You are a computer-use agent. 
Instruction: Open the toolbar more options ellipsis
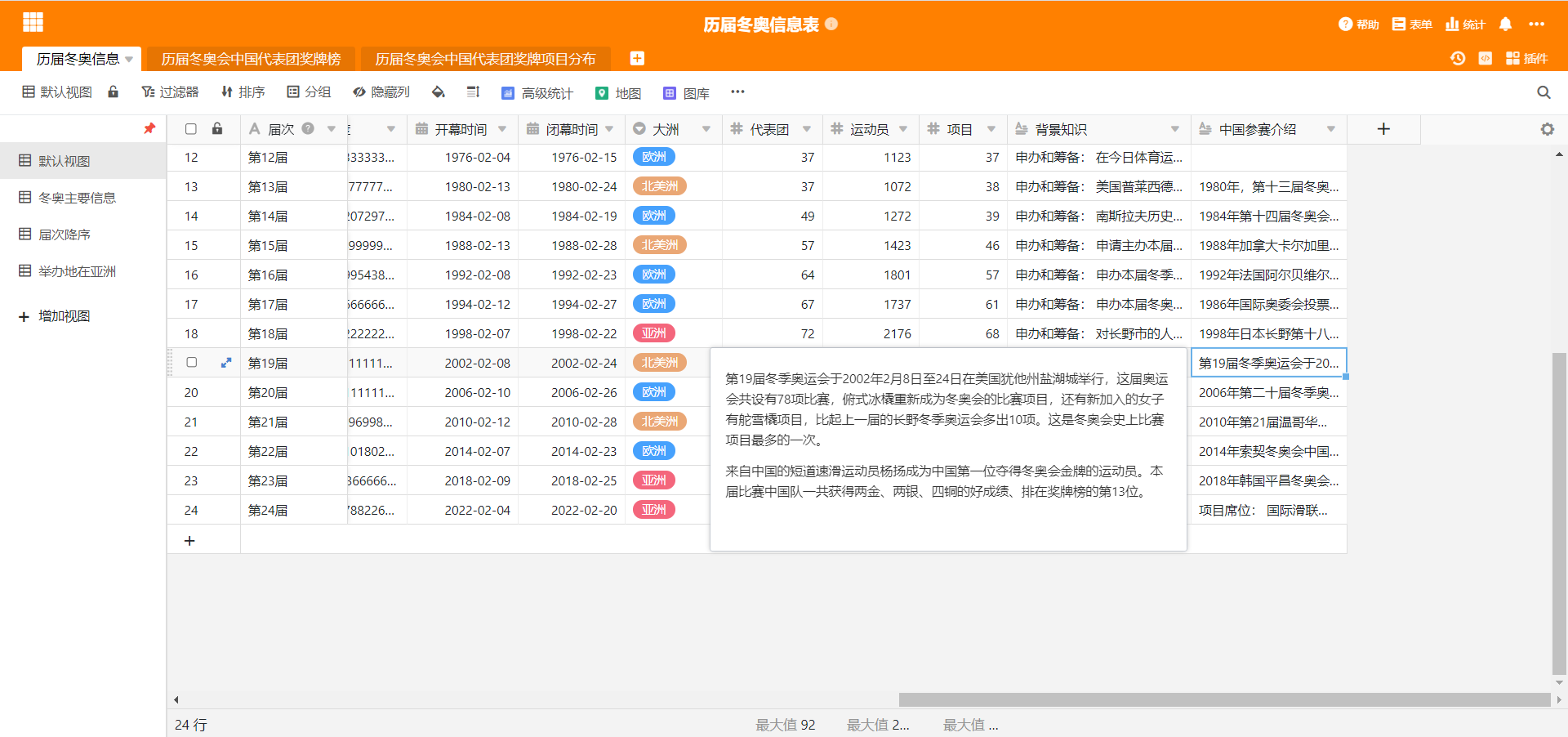(x=737, y=92)
